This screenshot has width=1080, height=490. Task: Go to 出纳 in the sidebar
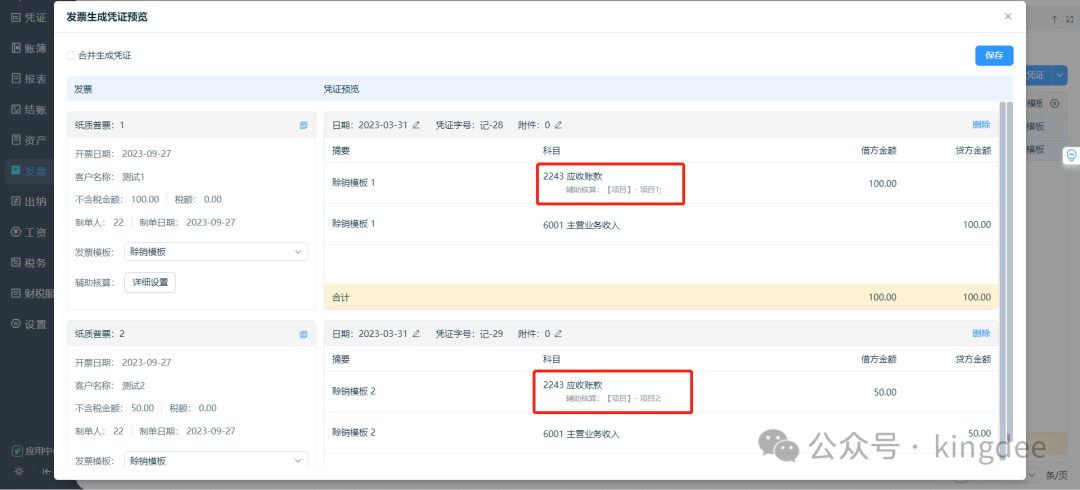click(x=28, y=201)
